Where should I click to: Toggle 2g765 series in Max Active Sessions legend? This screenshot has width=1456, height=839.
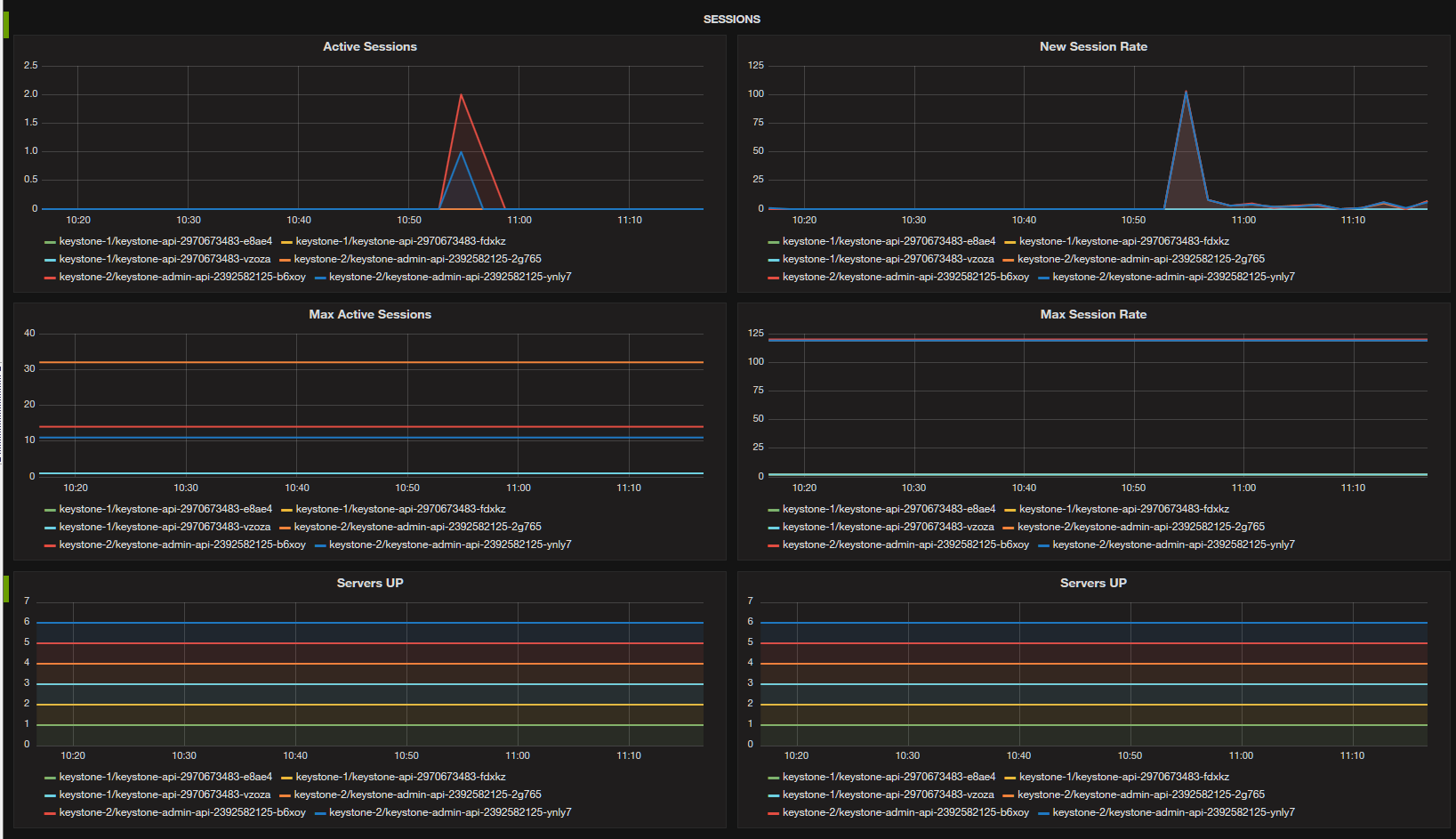417,527
